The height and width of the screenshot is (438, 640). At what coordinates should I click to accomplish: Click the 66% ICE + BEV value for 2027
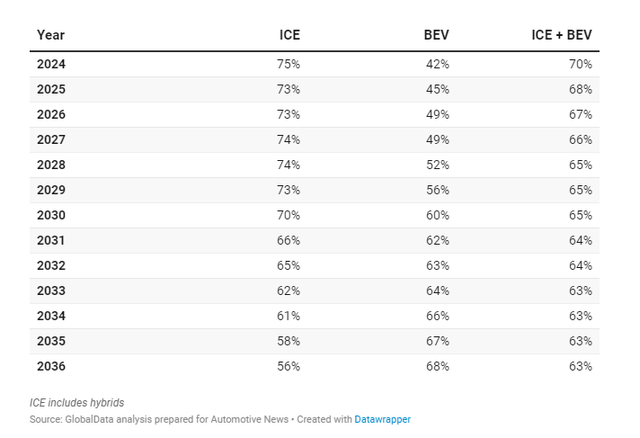point(580,140)
